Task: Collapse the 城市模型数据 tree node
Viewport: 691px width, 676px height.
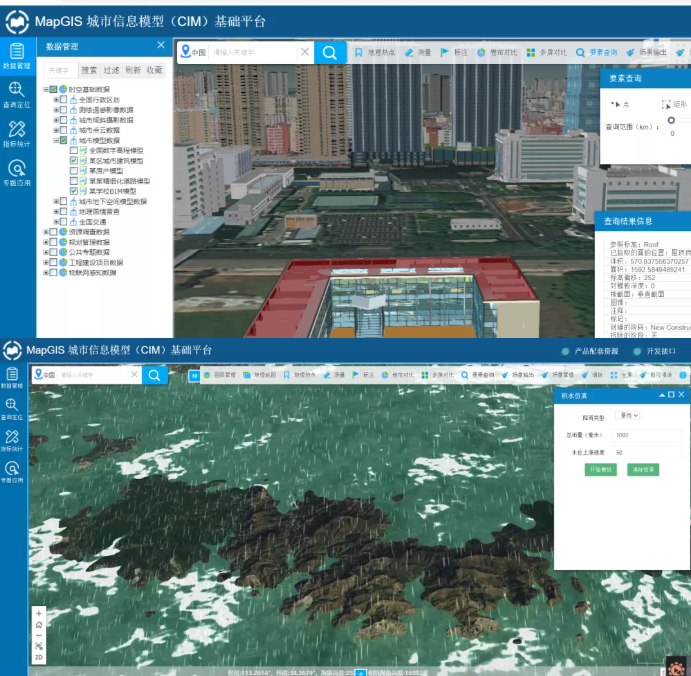Action: 56,140
